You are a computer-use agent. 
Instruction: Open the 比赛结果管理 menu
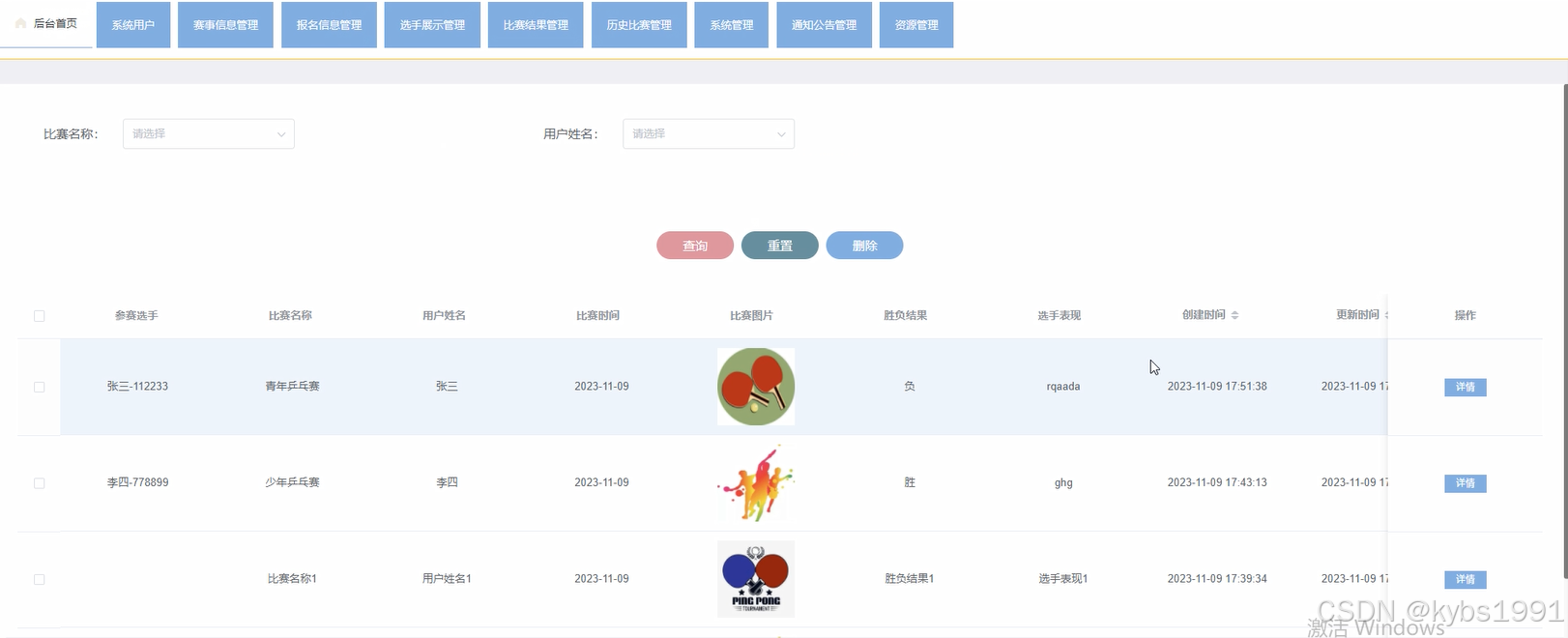coord(536,25)
